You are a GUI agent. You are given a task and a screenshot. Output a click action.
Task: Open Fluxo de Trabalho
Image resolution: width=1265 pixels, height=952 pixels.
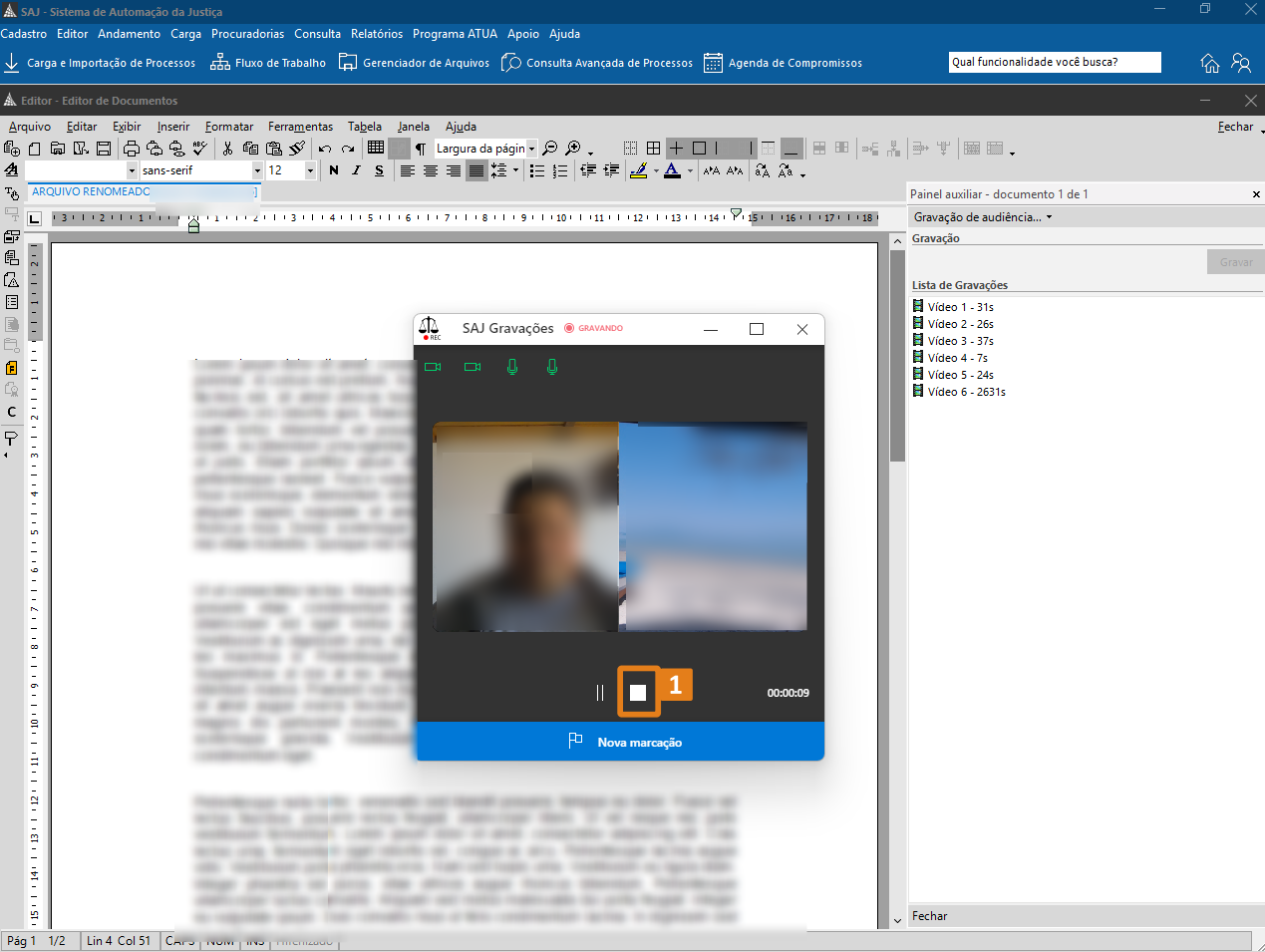(268, 63)
